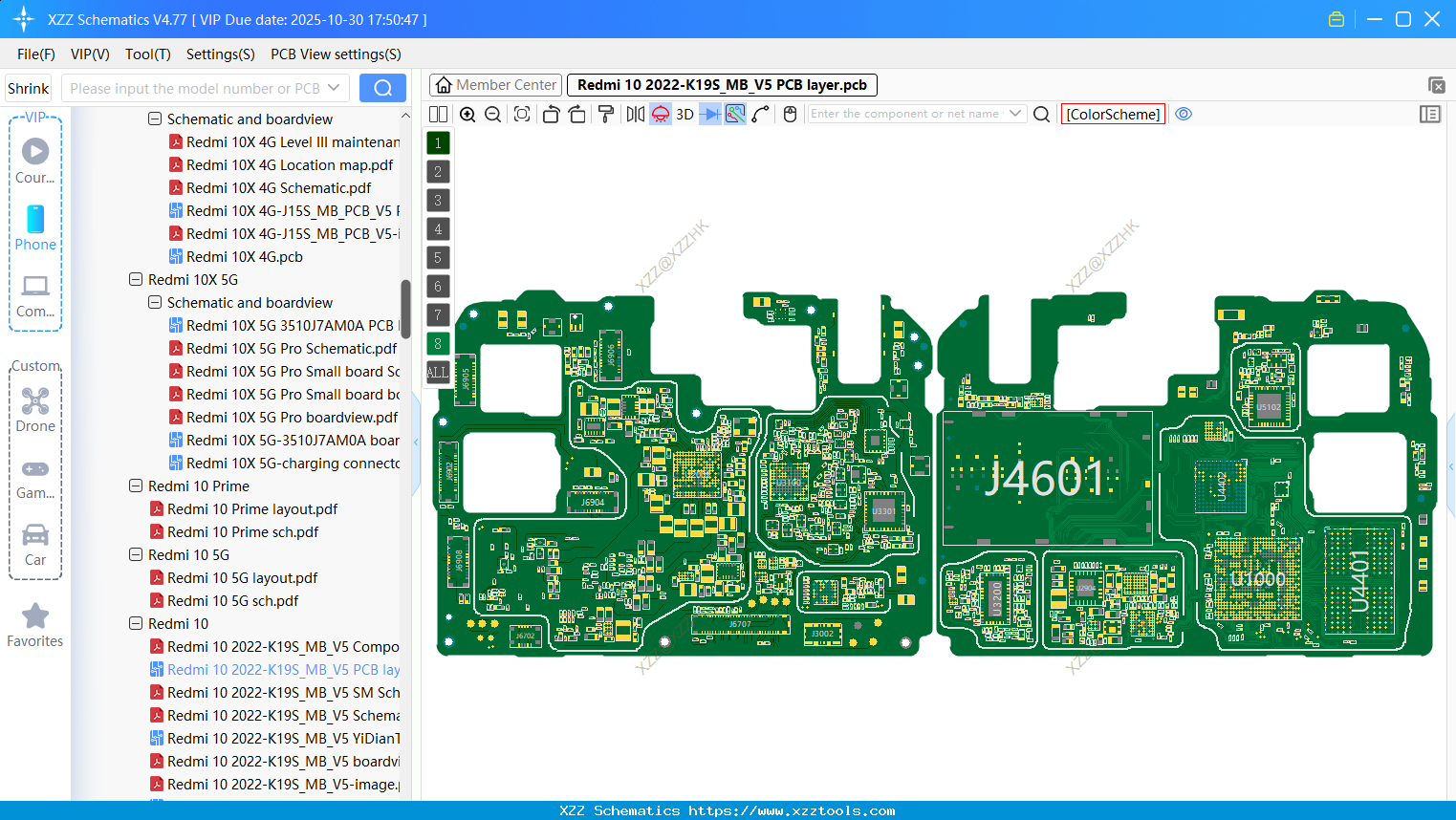This screenshot has width=1456, height=820.
Task: Collapse Schematic and boardview above Redmi 10X 4G files
Action: click(x=155, y=119)
